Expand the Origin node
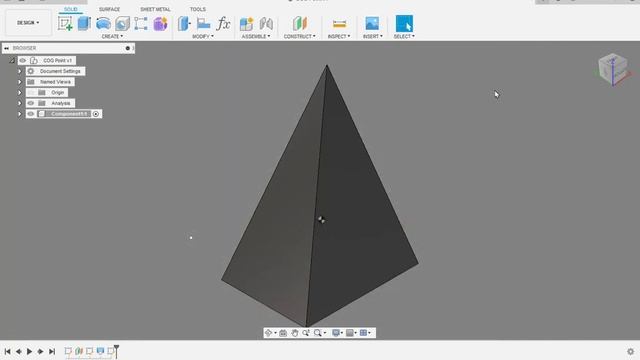Viewport: 640px width, 360px height. click(x=20, y=93)
